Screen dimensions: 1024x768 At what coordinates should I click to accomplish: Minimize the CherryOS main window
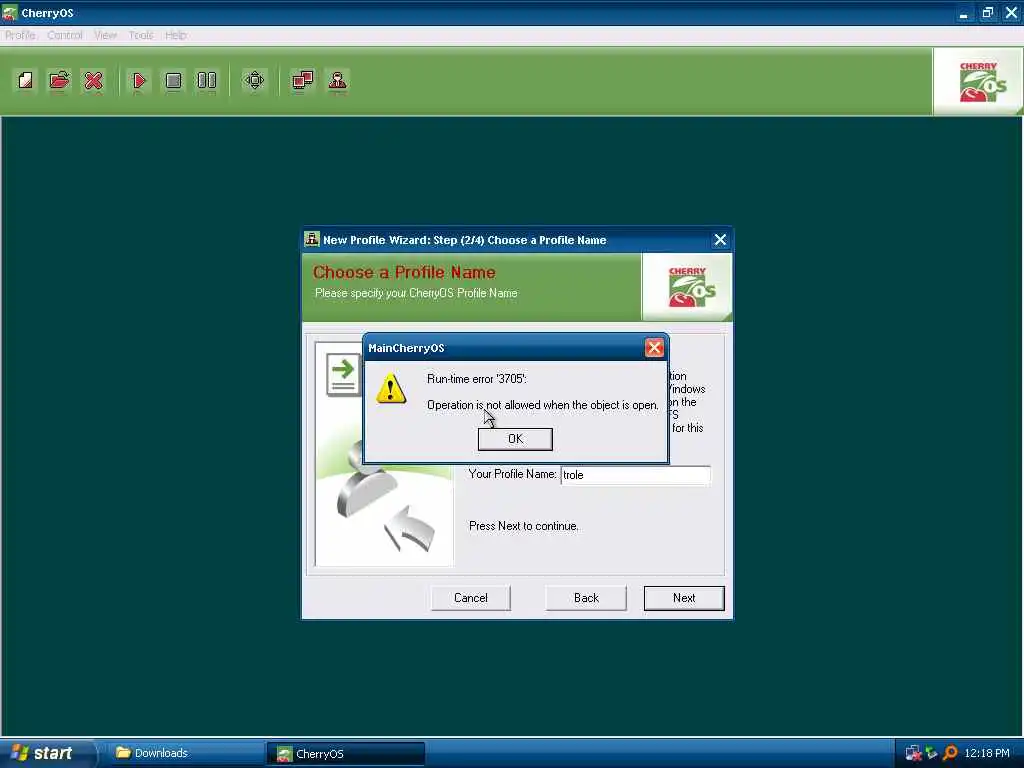[x=963, y=12]
